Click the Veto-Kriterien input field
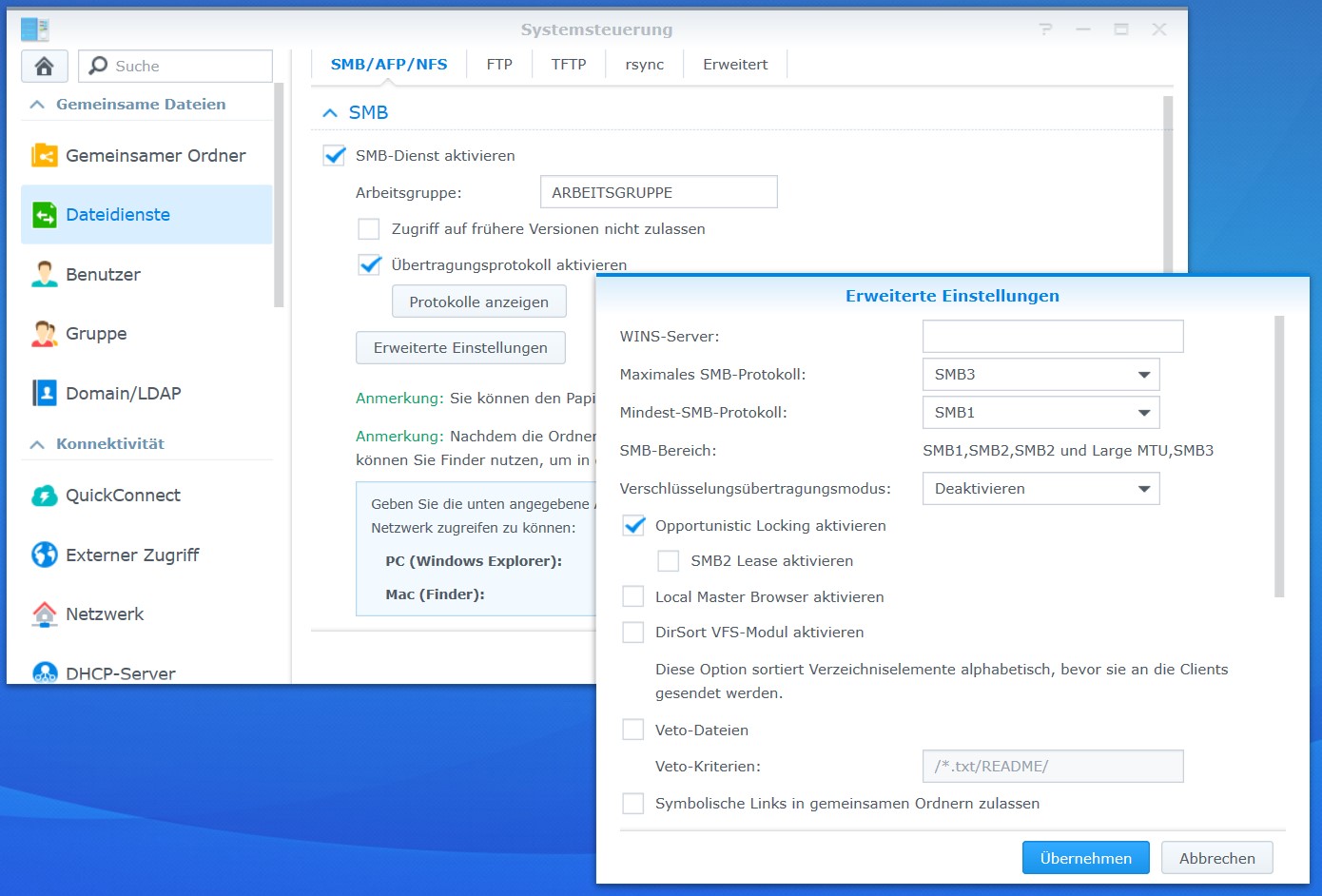Image resolution: width=1322 pixels, height=896 pixels. 1053,767
